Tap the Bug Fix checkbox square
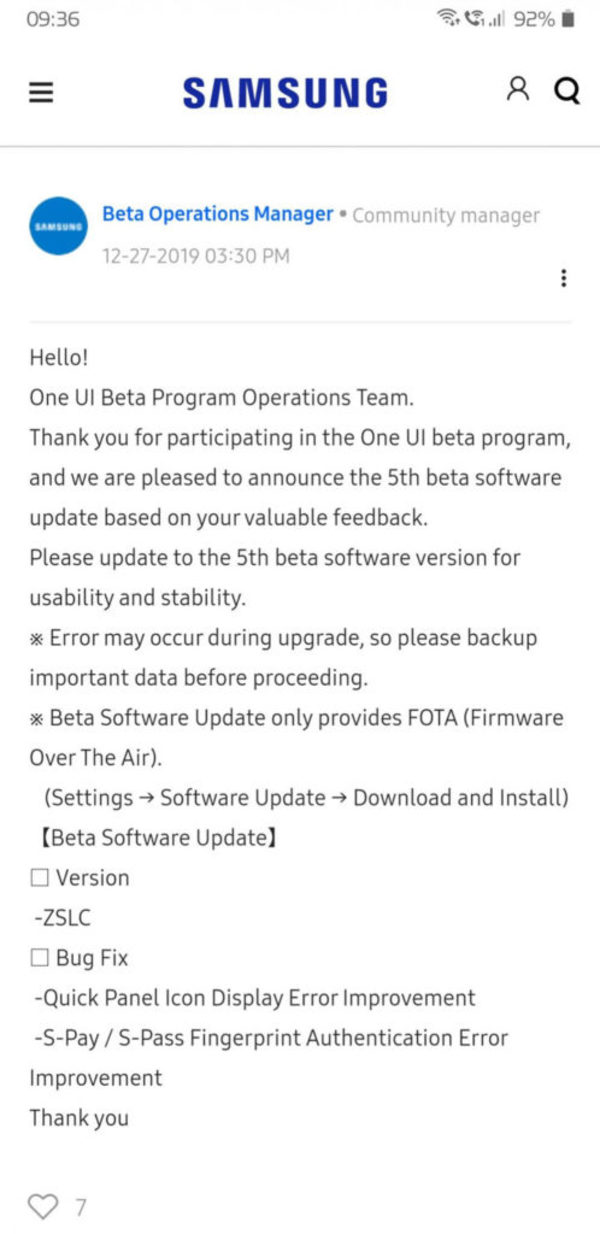The width and height of the screenshot is (600, 1234). pos(40,958)
